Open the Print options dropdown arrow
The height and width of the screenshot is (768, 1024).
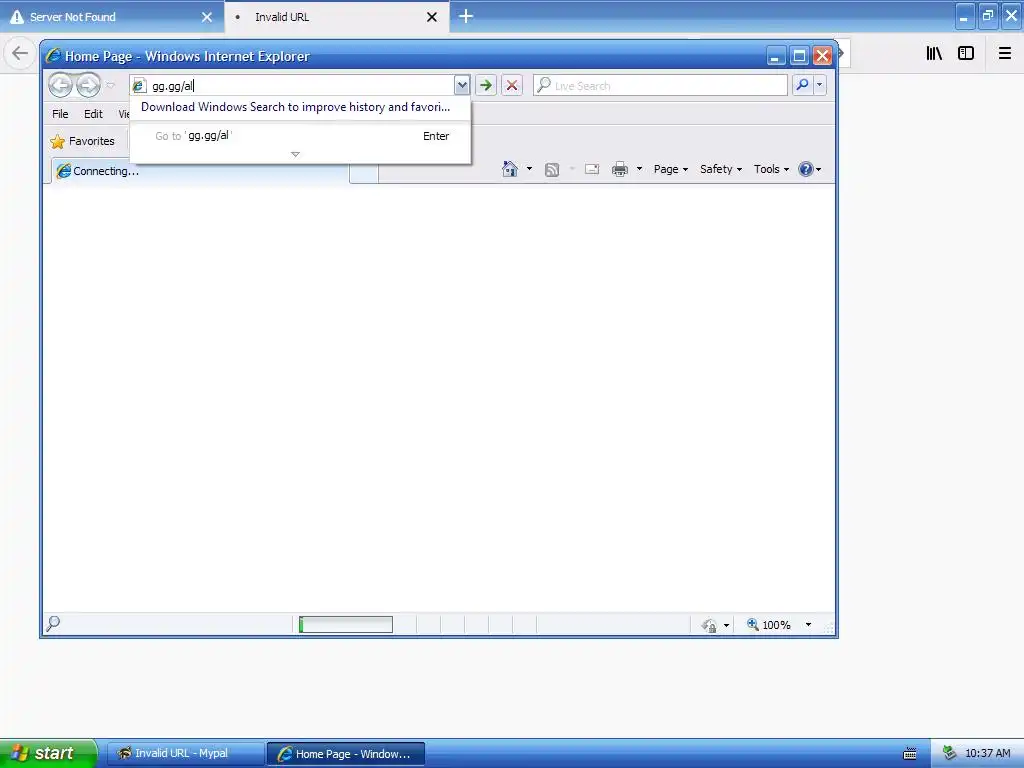tap(639, 169)
